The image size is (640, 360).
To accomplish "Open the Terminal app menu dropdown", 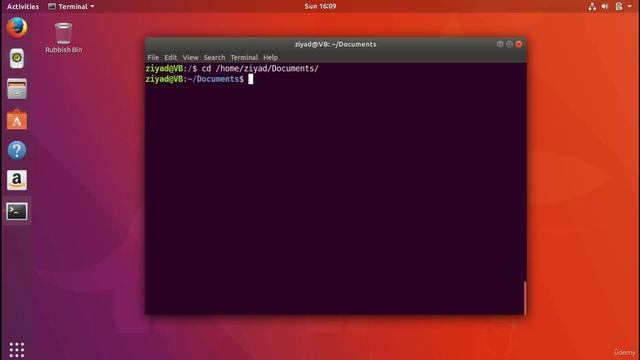I will [71, 7].
